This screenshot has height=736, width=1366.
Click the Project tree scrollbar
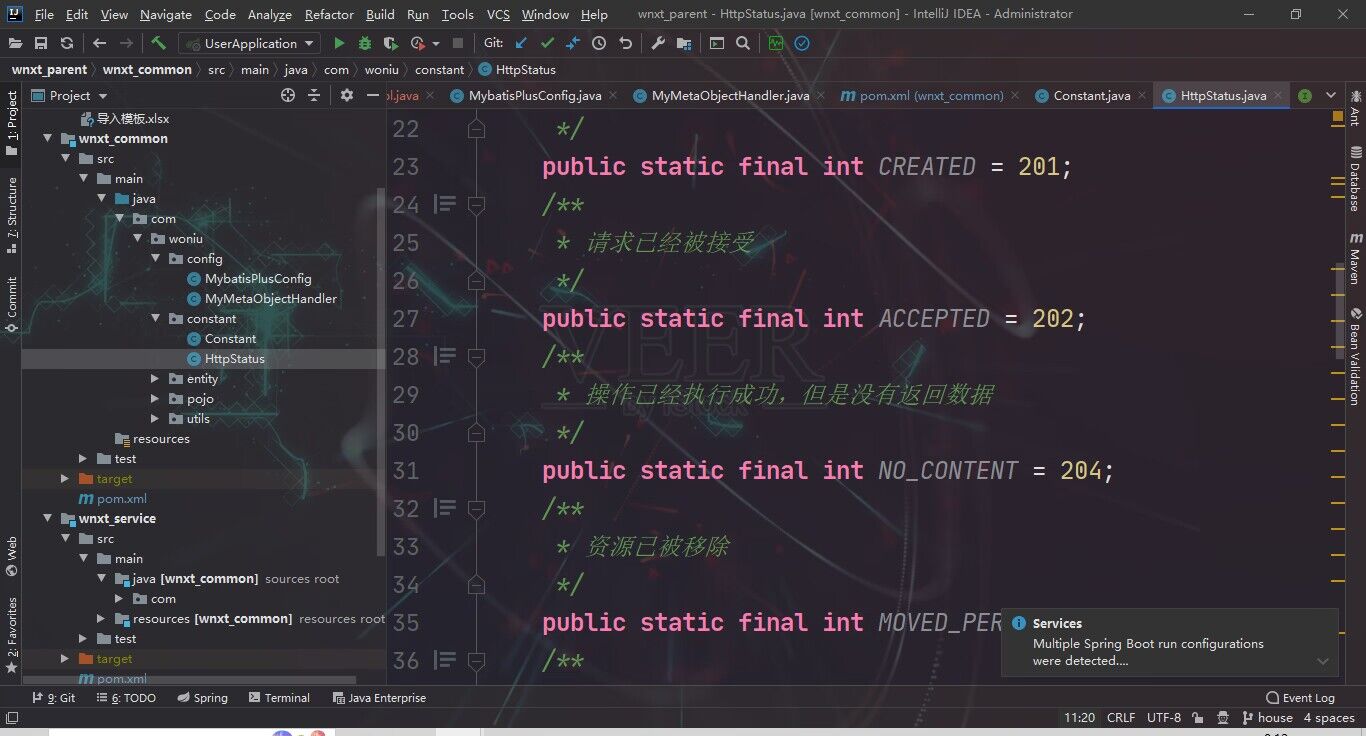coord(380,370)
